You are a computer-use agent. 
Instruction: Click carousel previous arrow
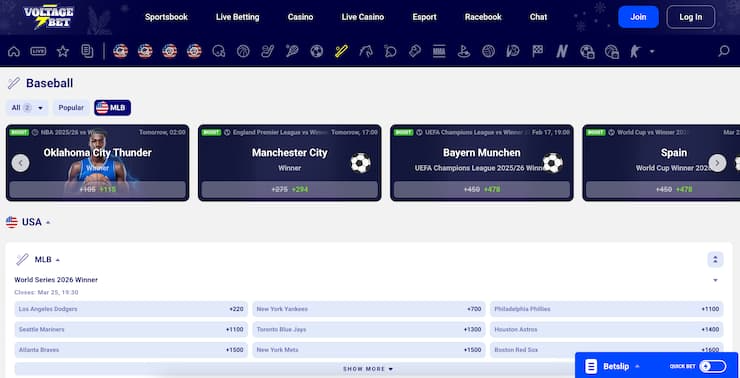point(20,163)
